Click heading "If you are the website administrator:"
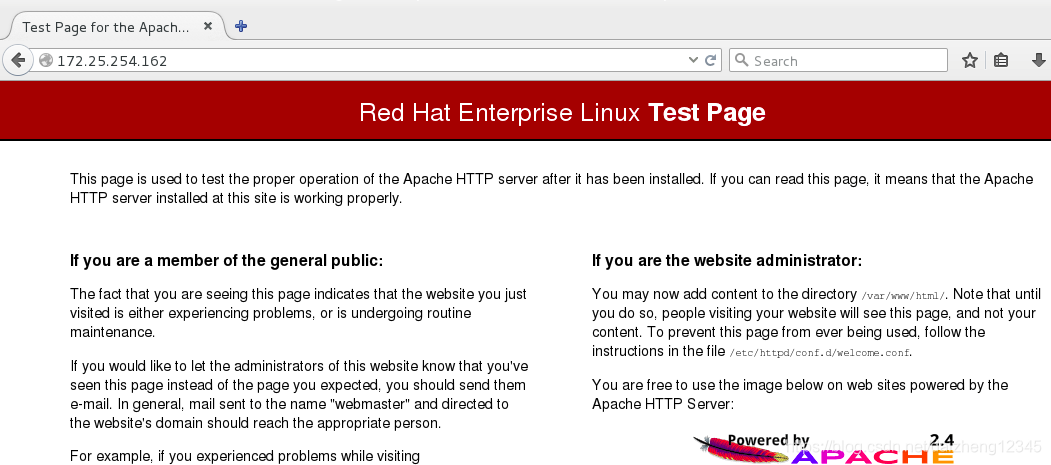 727,261
